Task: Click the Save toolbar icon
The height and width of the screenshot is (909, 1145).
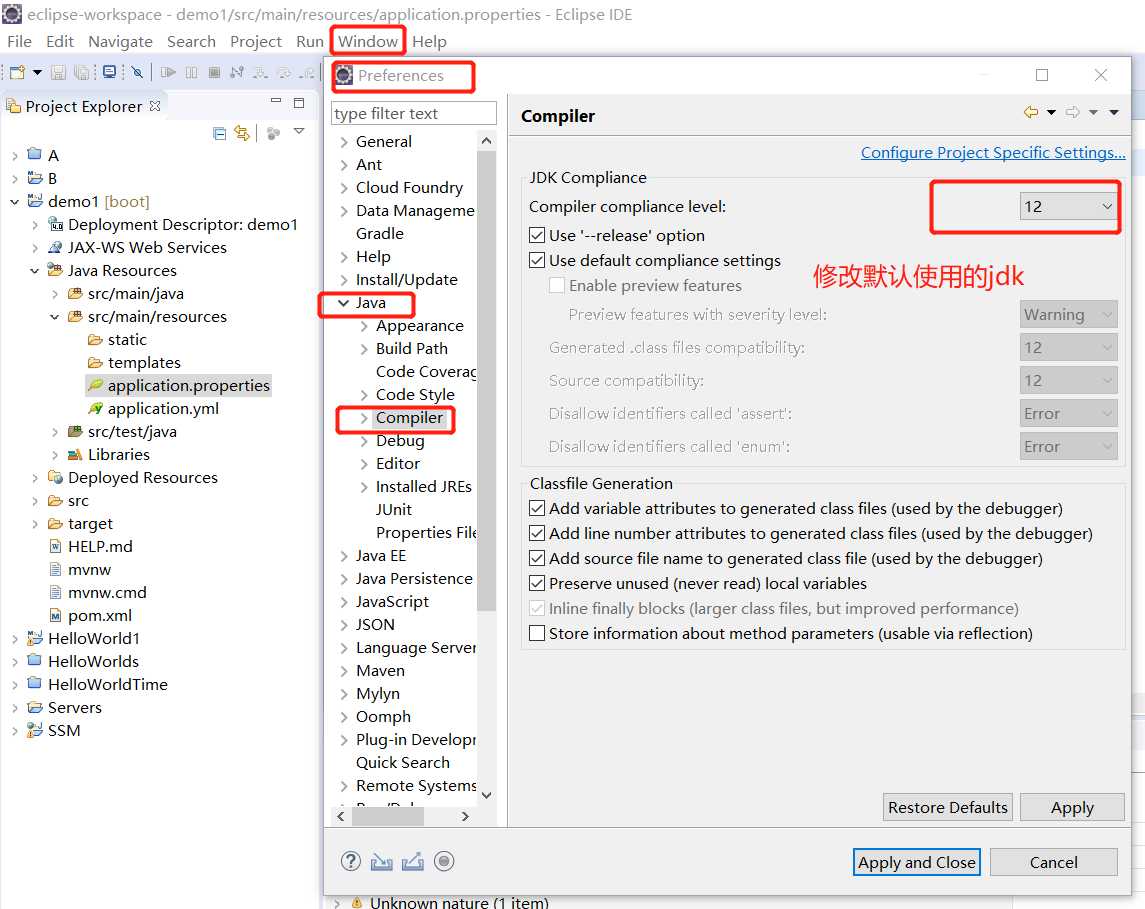Action: click(58, 72)
